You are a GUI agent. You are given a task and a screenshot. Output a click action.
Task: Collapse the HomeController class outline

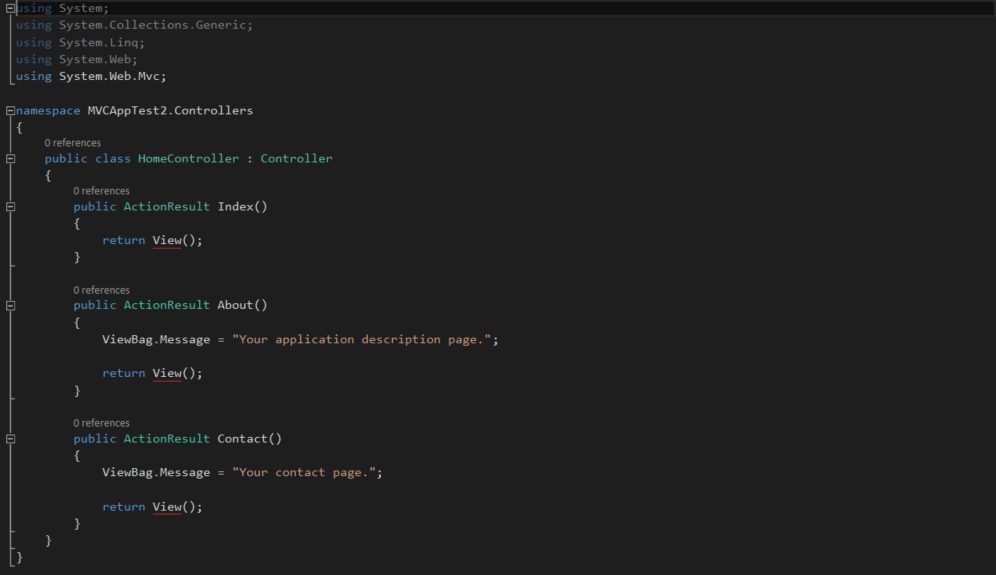coord(10,159)
